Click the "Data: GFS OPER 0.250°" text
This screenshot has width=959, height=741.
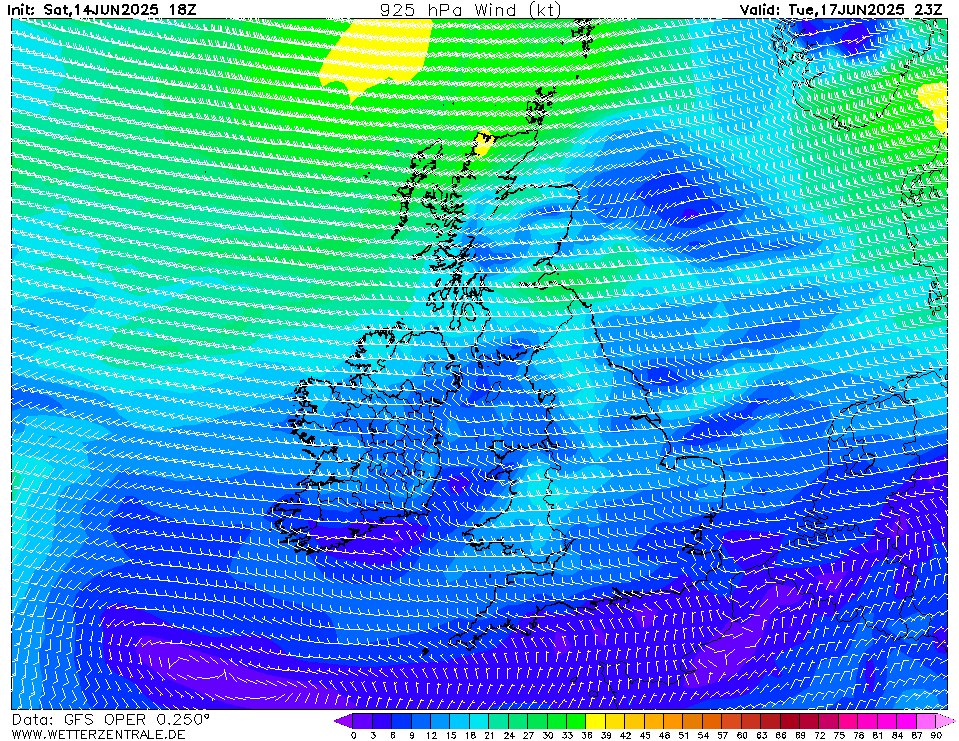111,719
